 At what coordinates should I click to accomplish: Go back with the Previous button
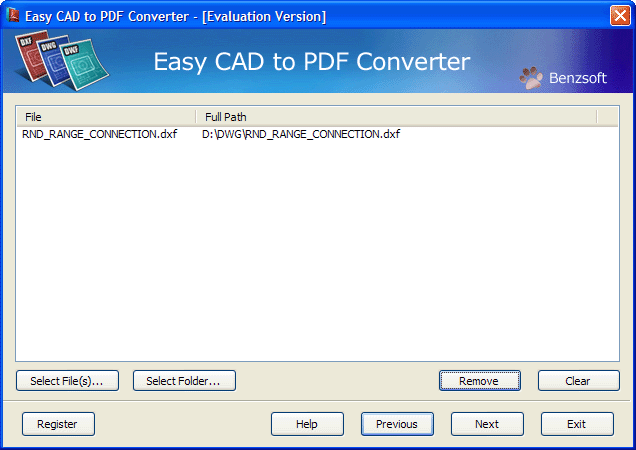pos(397,424)
